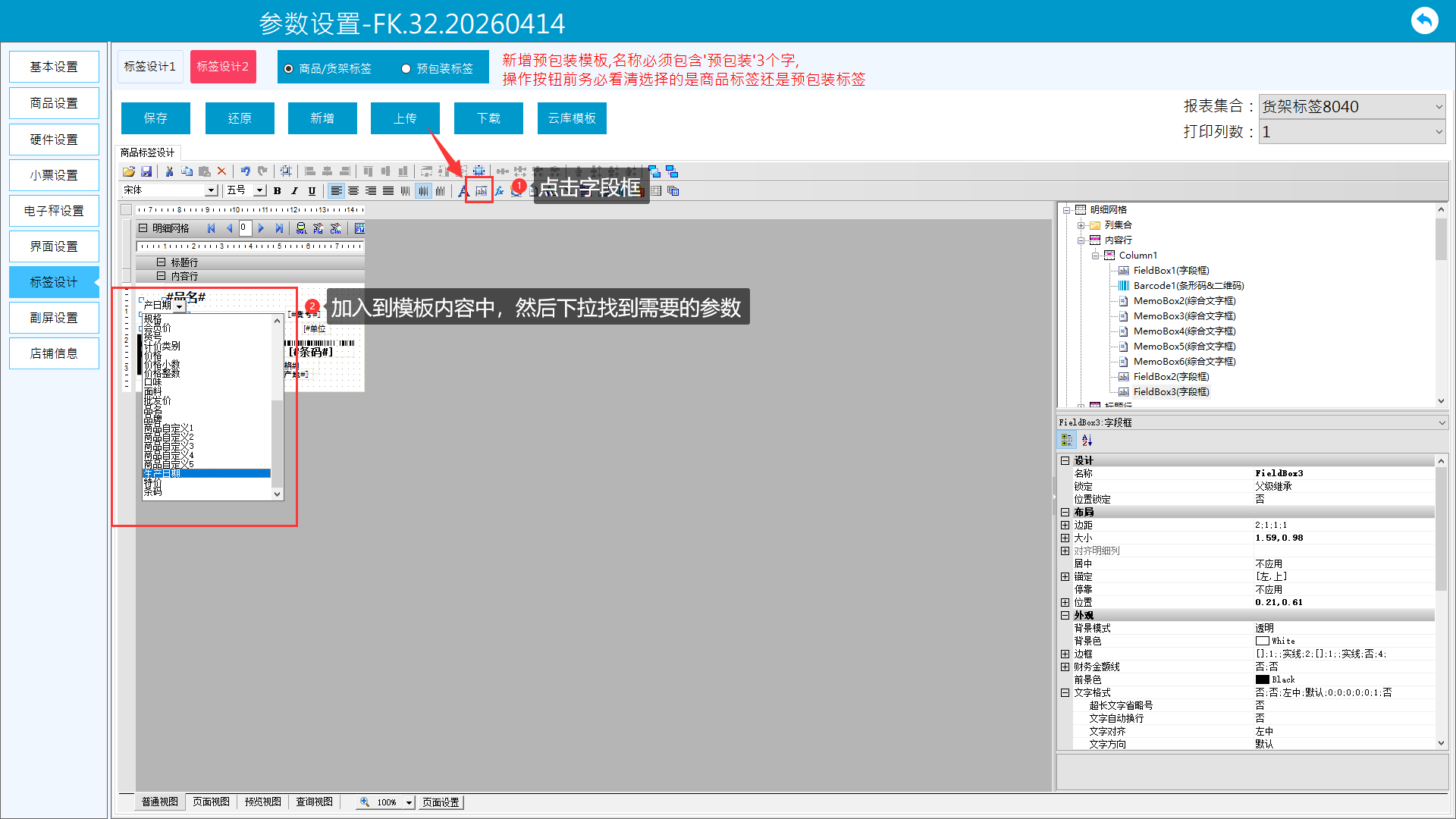1456x819 pixels.
Task: Click the undo arrow icon
Action: (x=245, y=172)
